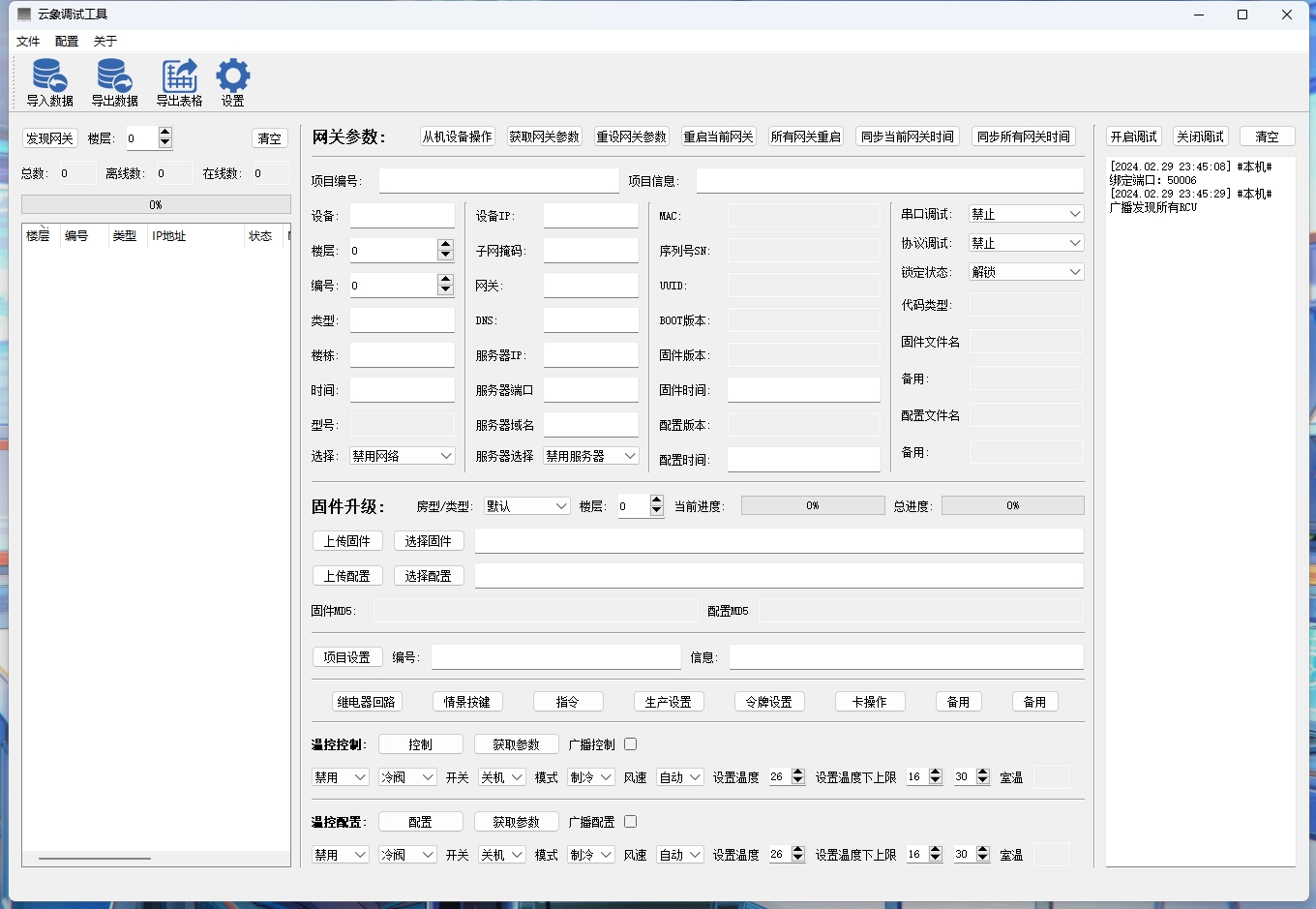Open the 温控控制 风速 自动 dropdown
This screenshot has width=1316, height=909.
(680, 777)
